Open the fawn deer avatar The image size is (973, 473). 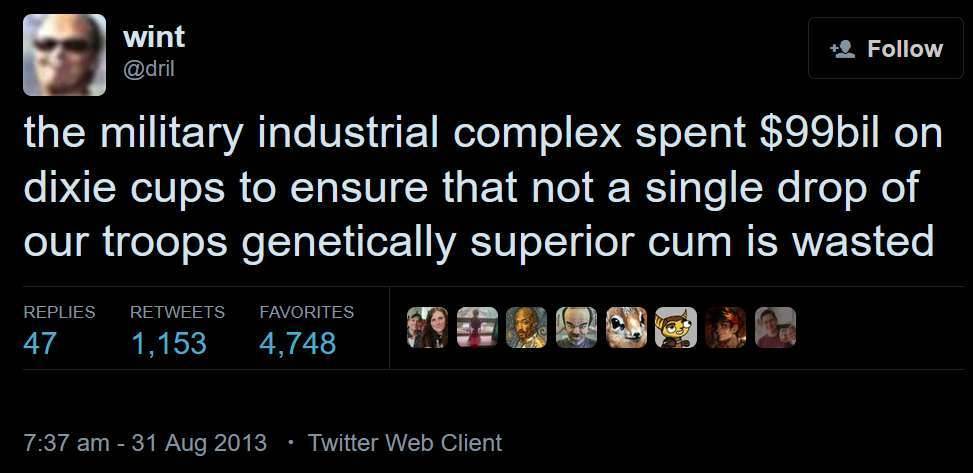[x=626, y=327]
